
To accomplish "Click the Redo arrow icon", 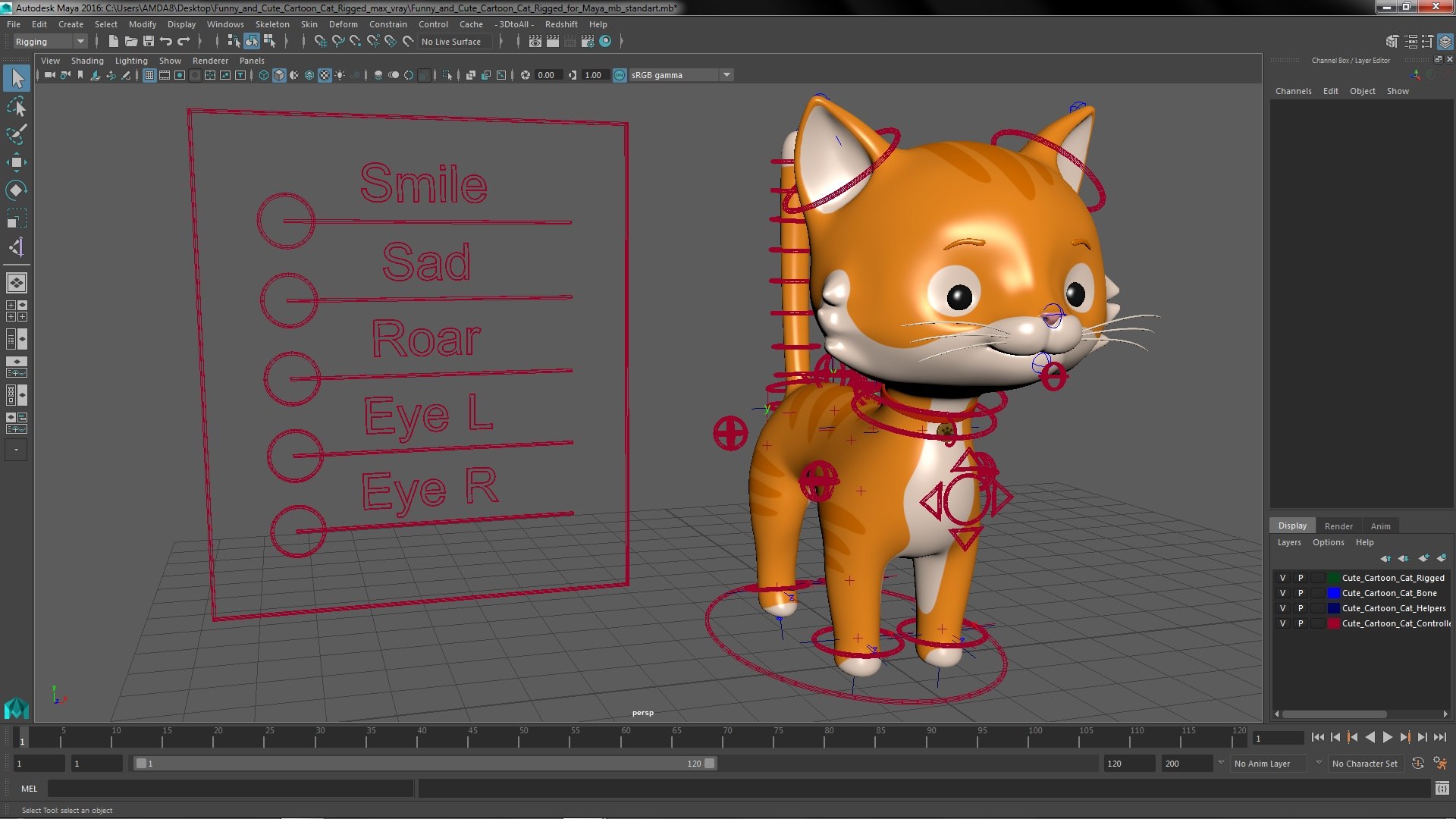I will coord(184,42).
